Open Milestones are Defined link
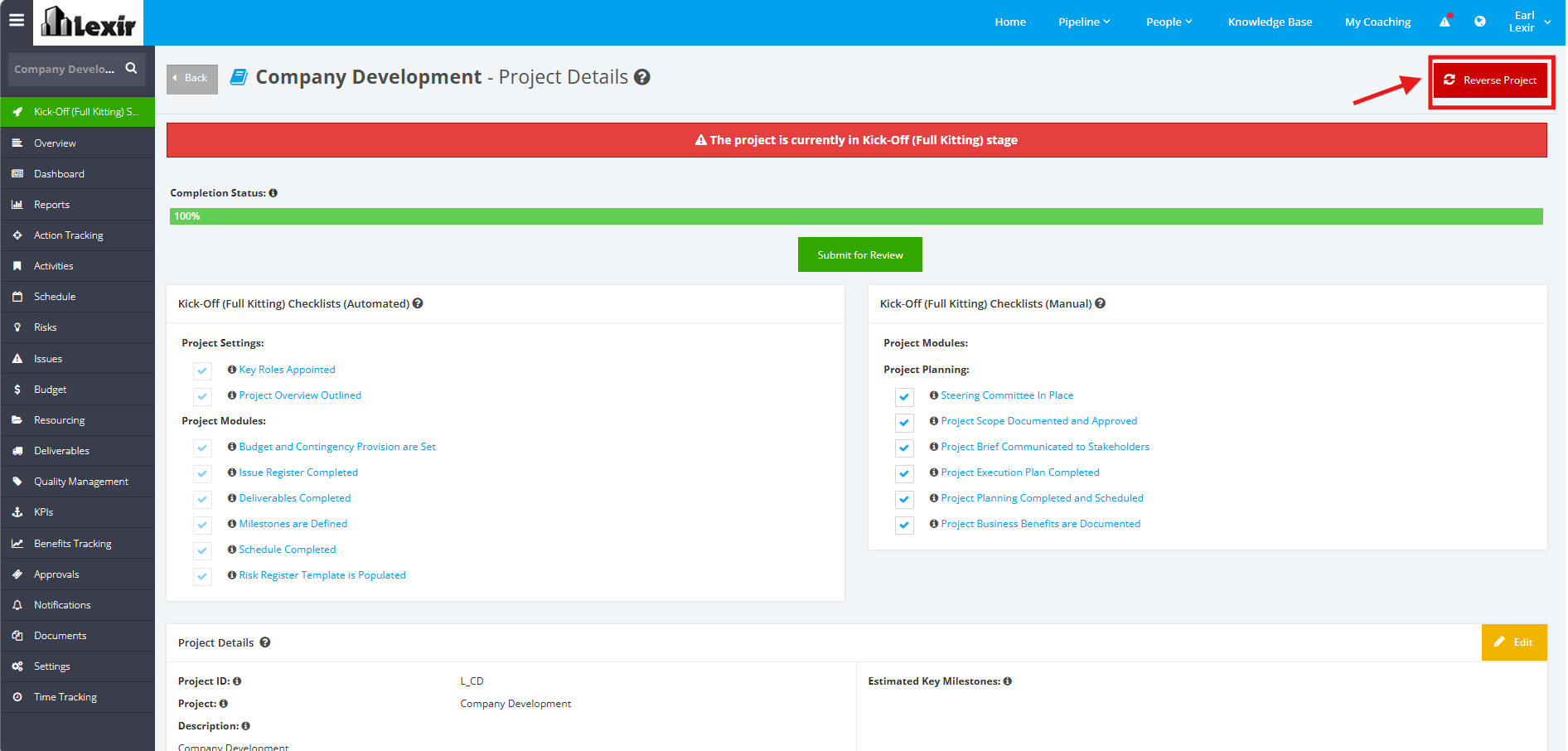 point(293,524)
